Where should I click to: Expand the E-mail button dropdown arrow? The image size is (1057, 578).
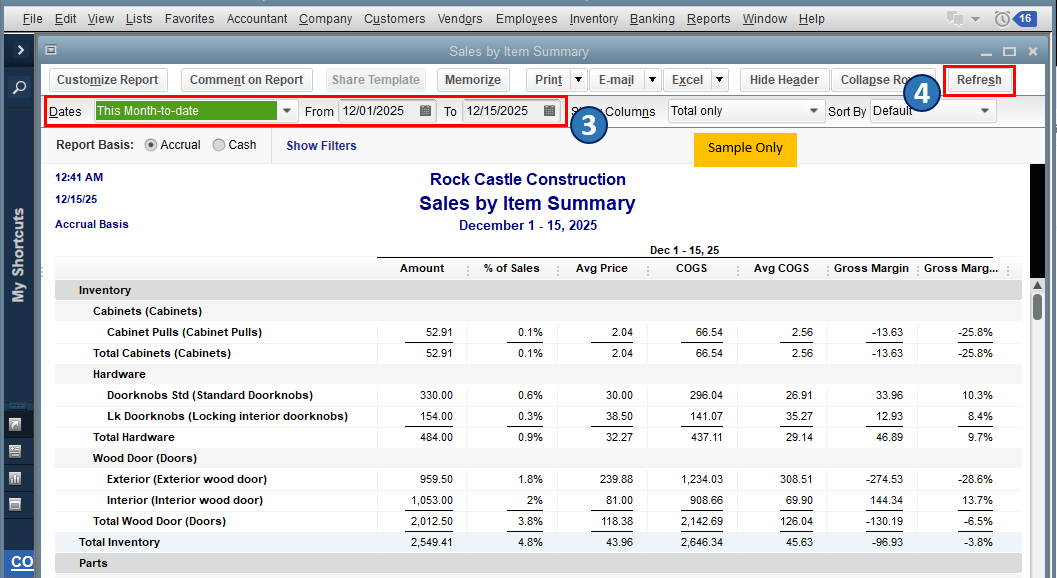point(652,80)
